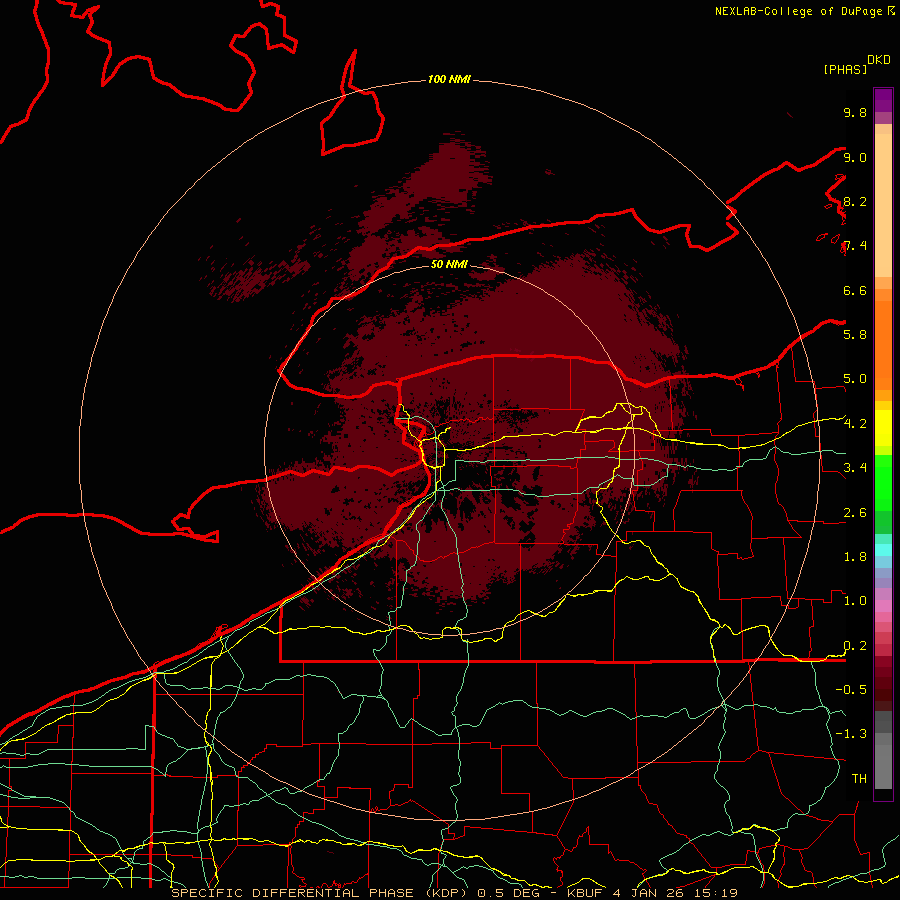Screen dimensions: 900x900
Task: Pick the bright yellow band of the color scale
Action: (883, 428)
